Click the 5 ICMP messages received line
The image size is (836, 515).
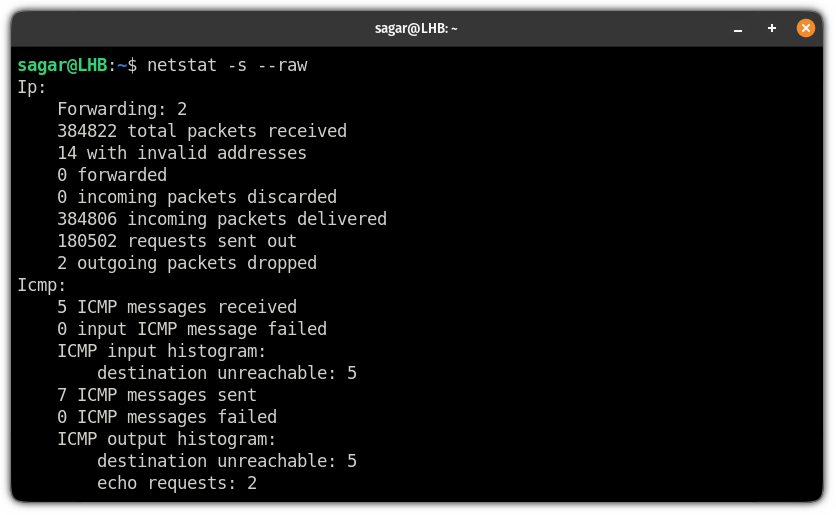coord(177,307)
